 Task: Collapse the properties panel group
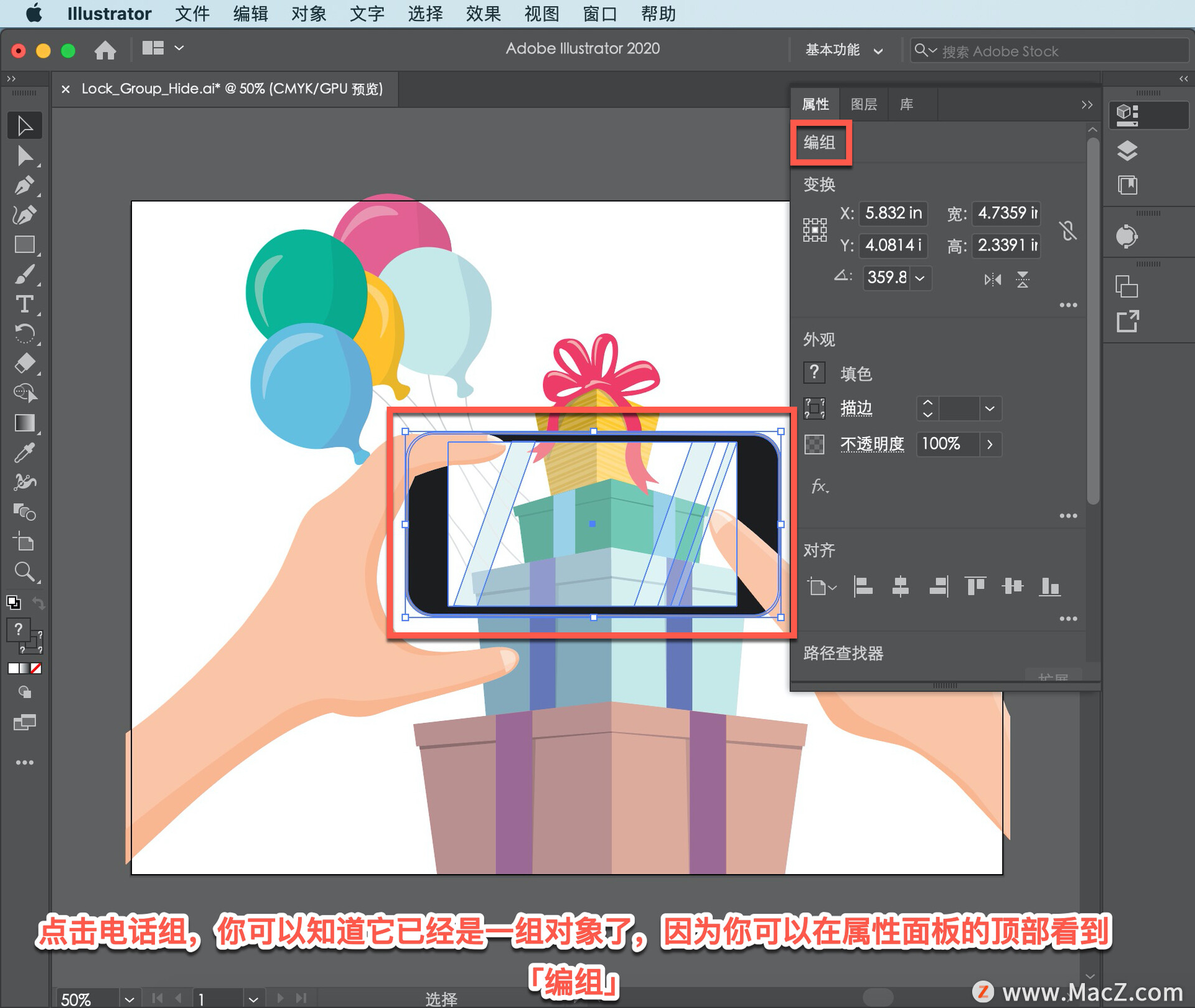pos(1087,105)
